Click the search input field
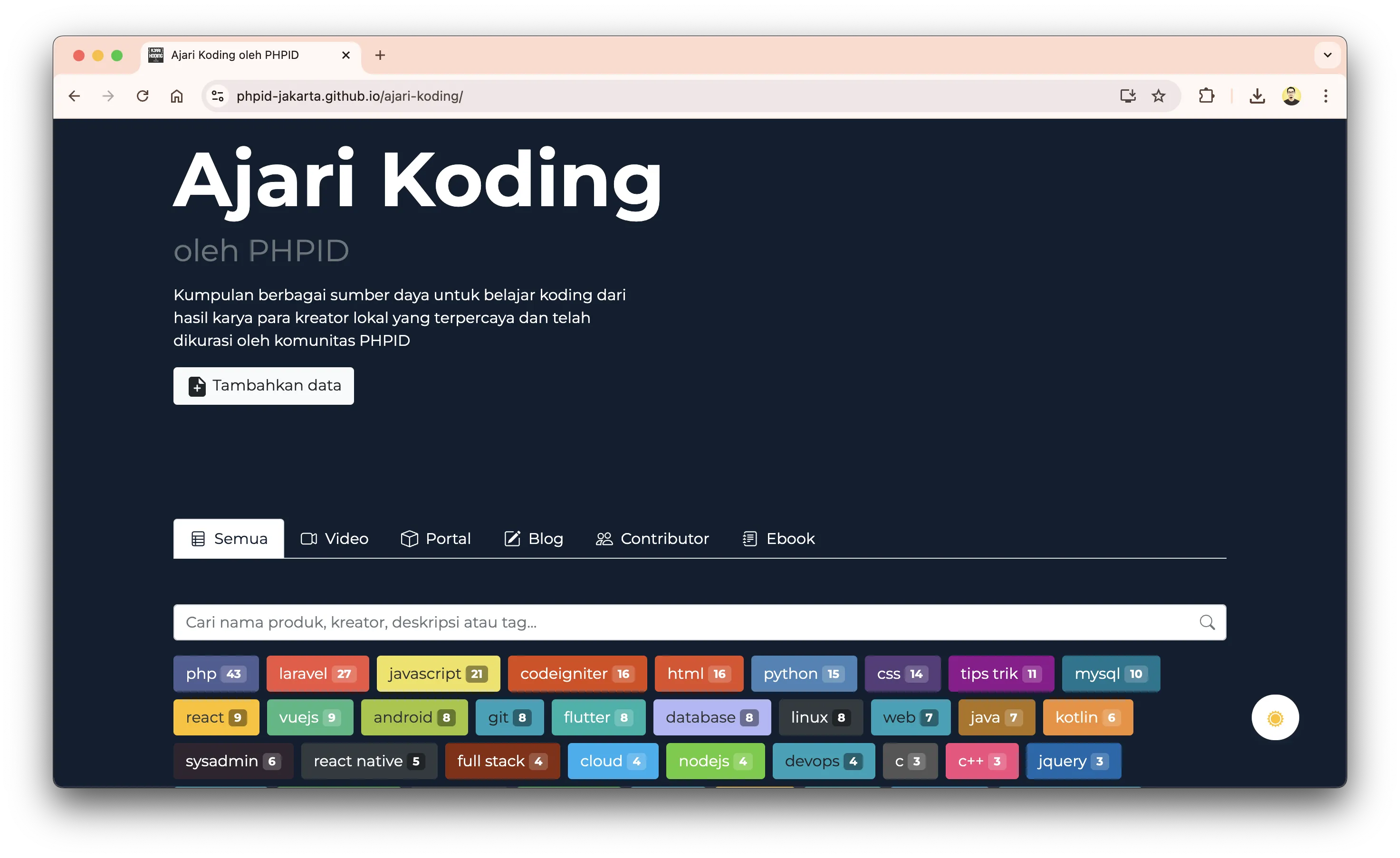This screenshot has height=858, width=1400. pos(682,622)
